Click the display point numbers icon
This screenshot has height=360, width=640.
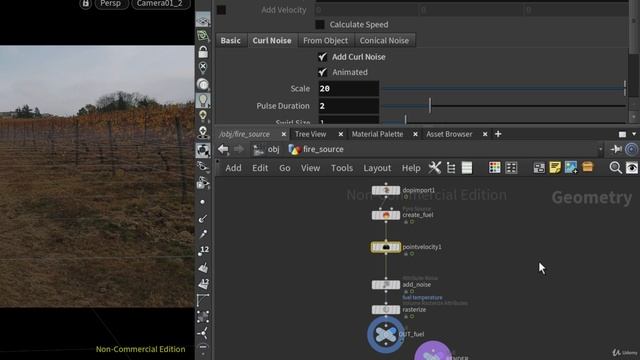click(x=203, y=251)
